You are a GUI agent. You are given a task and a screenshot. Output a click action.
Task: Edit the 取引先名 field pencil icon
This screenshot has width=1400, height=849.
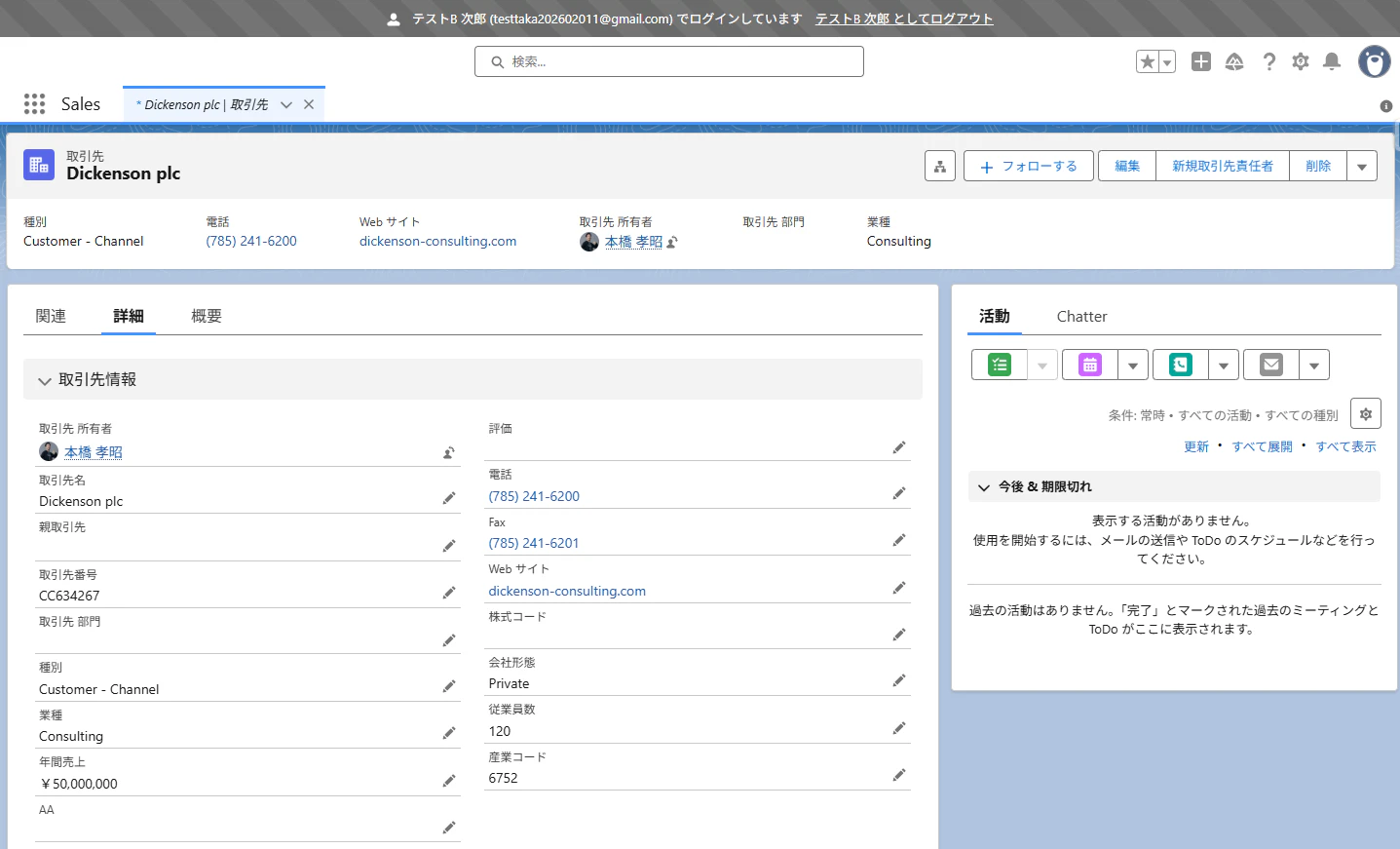click(x=449, y=498)
